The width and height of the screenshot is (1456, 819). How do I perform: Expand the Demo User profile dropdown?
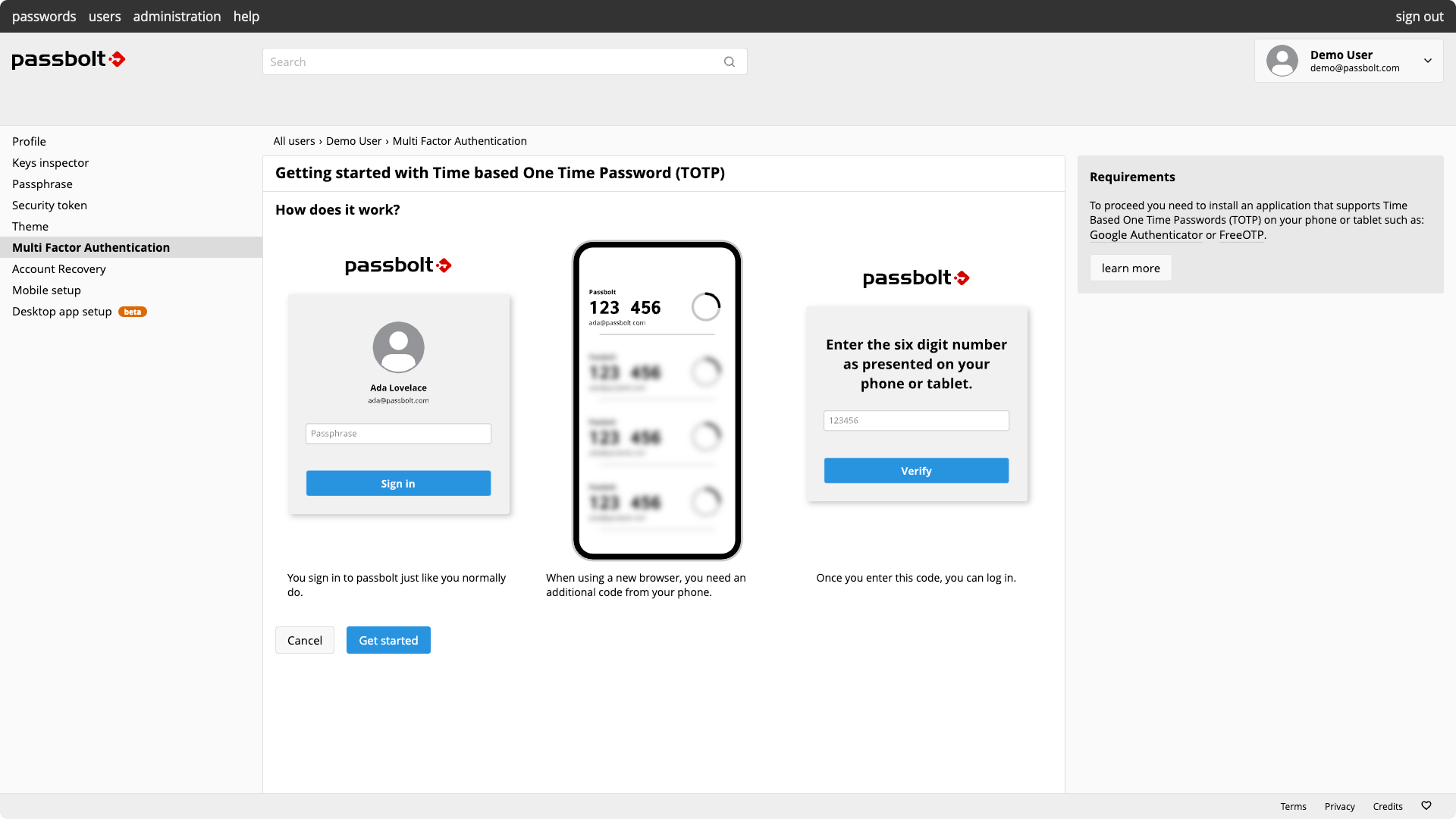click(1428, 61)
